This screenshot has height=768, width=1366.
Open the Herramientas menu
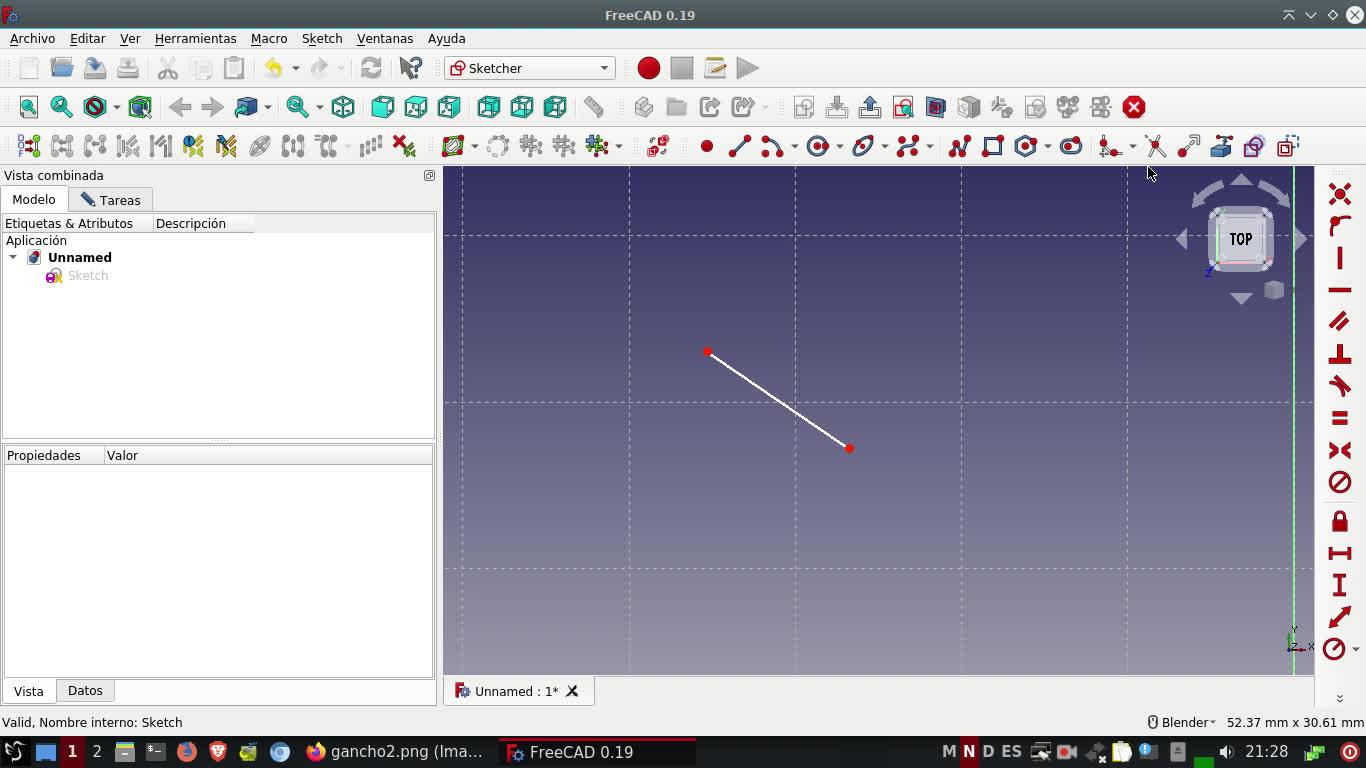coord(195,38)
